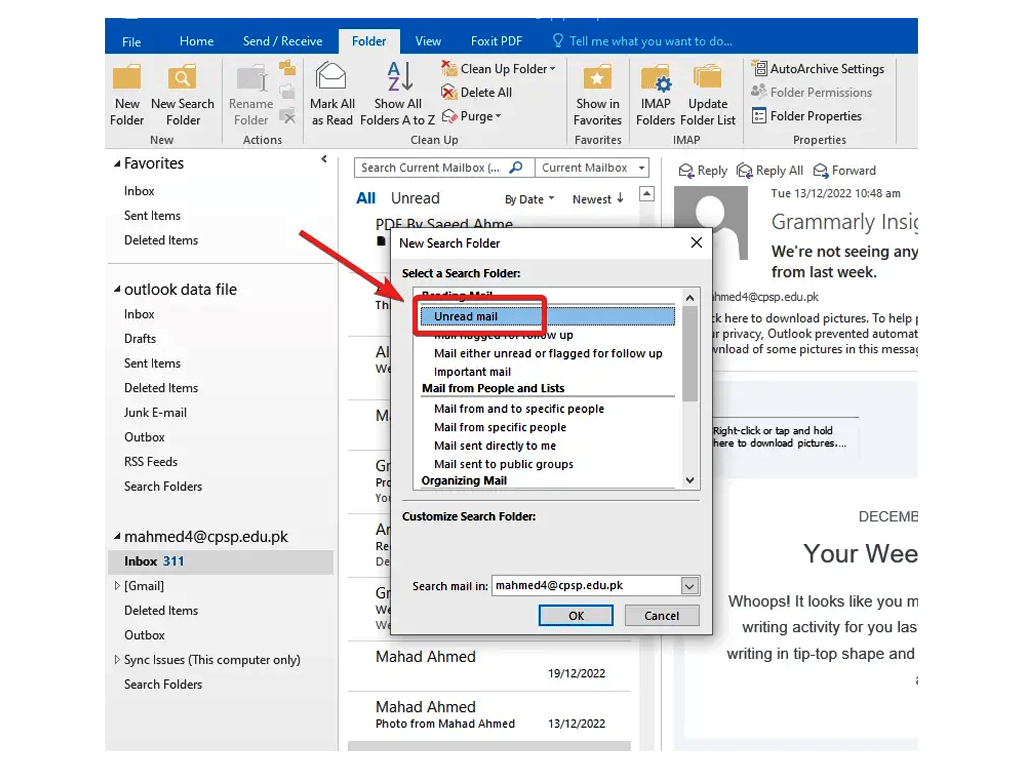Click Reply All on the open message
The height and width of the screenshot is (770, 1024).
770,170
